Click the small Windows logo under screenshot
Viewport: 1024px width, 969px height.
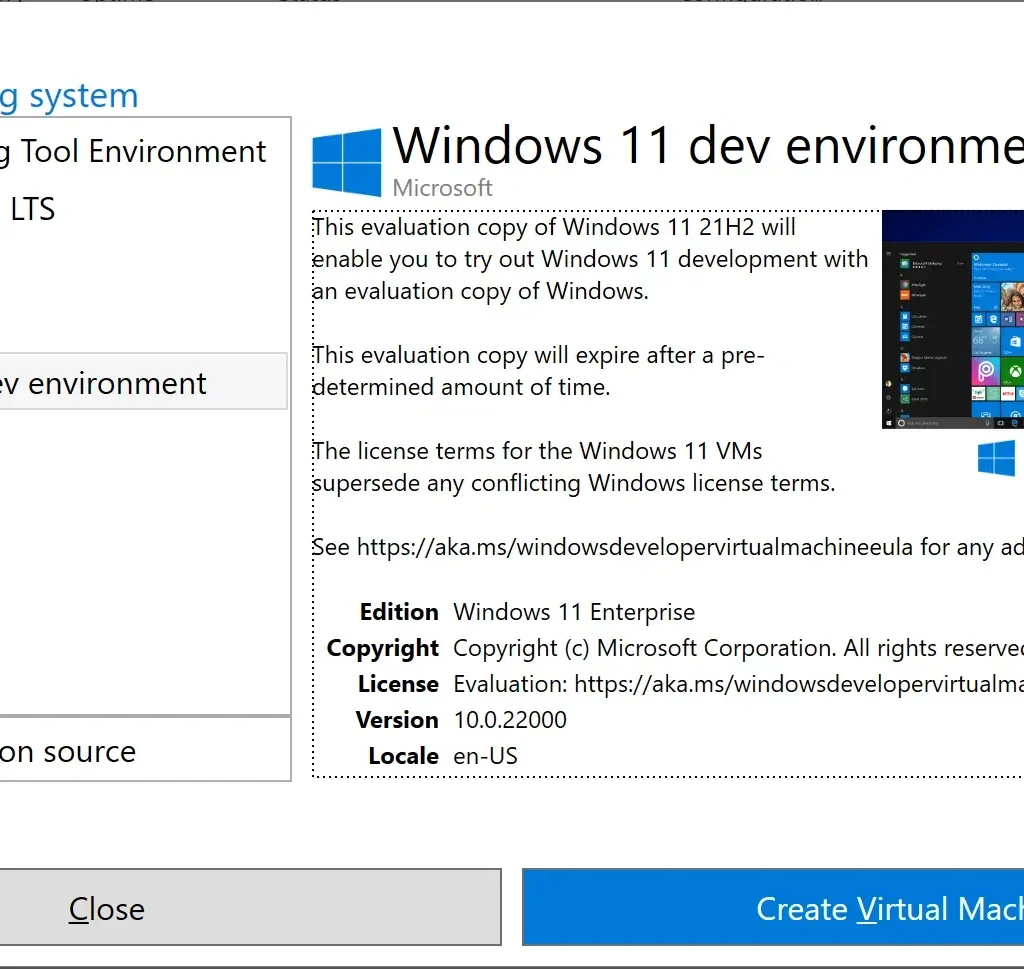pos(996,458)
